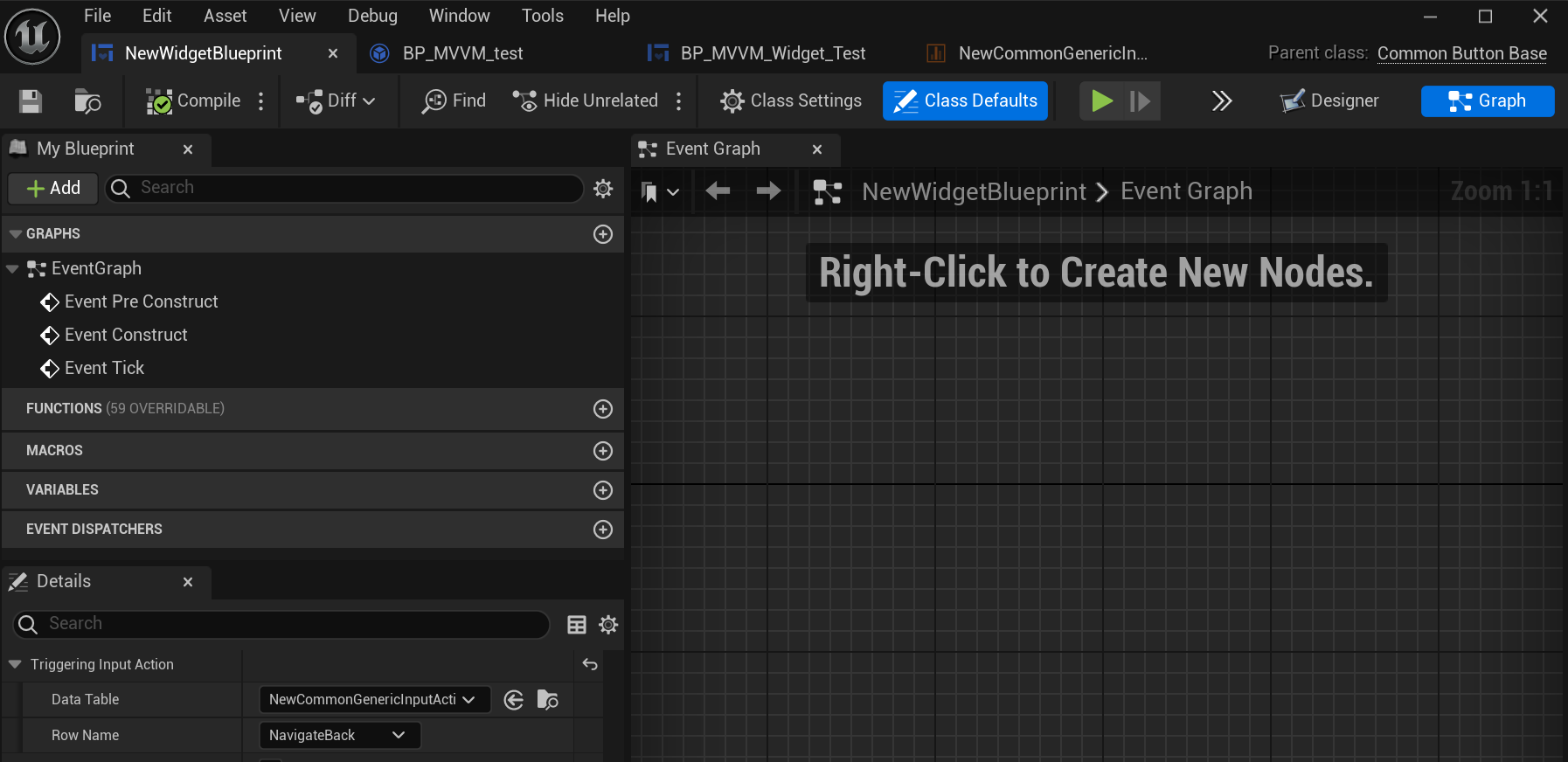The height and width of the screenshot is (762, 1568).
Task: Collapse the EventGraph tree item
Action: pos(12,269)
